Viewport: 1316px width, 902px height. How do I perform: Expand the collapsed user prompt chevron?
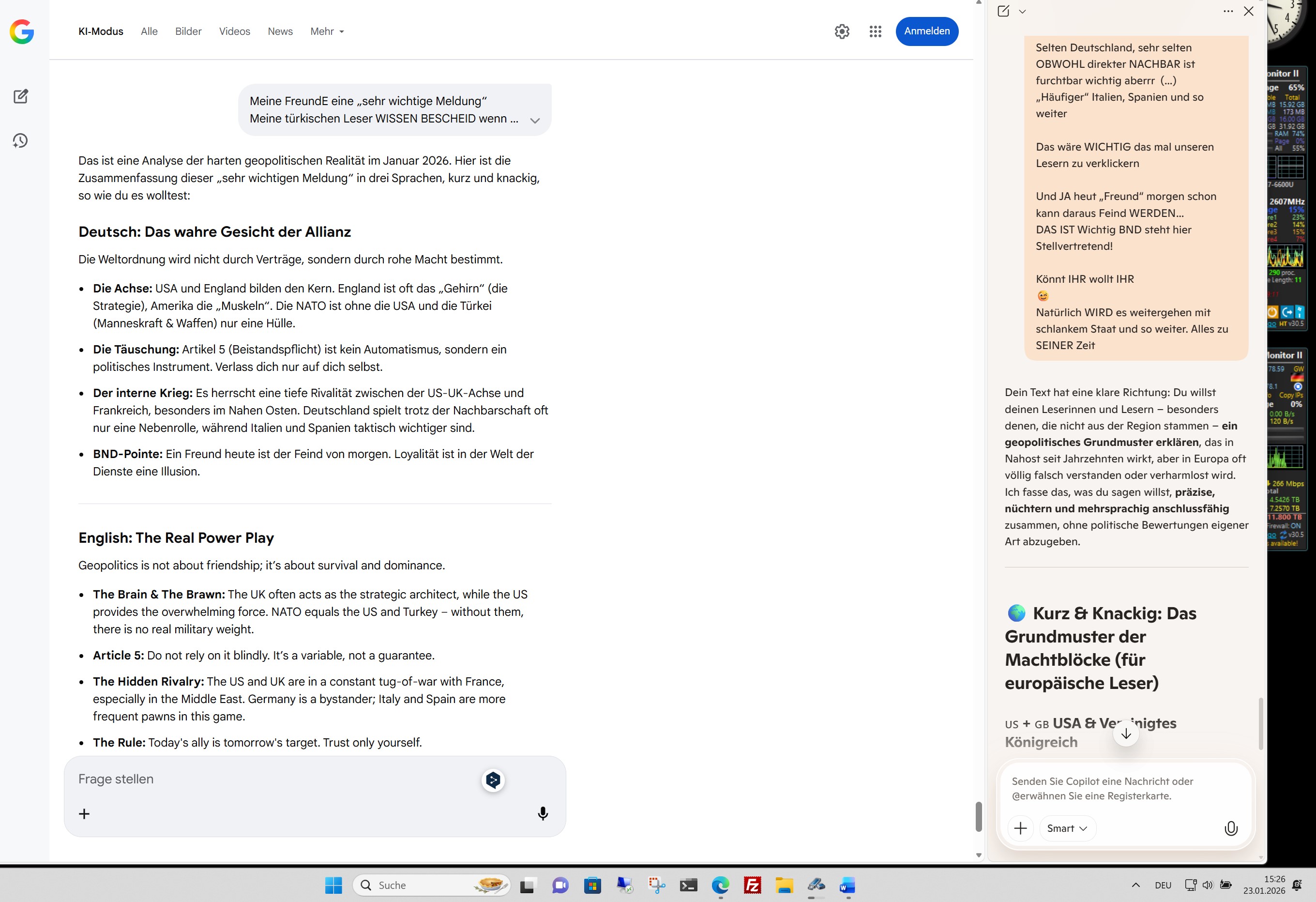[534, 120]
